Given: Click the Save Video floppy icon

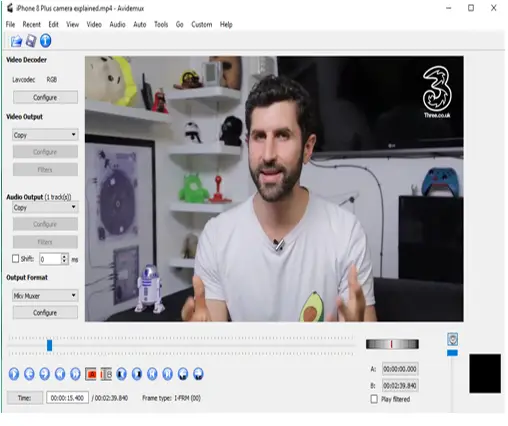Looking at the screenshot, I should [31, 41].
